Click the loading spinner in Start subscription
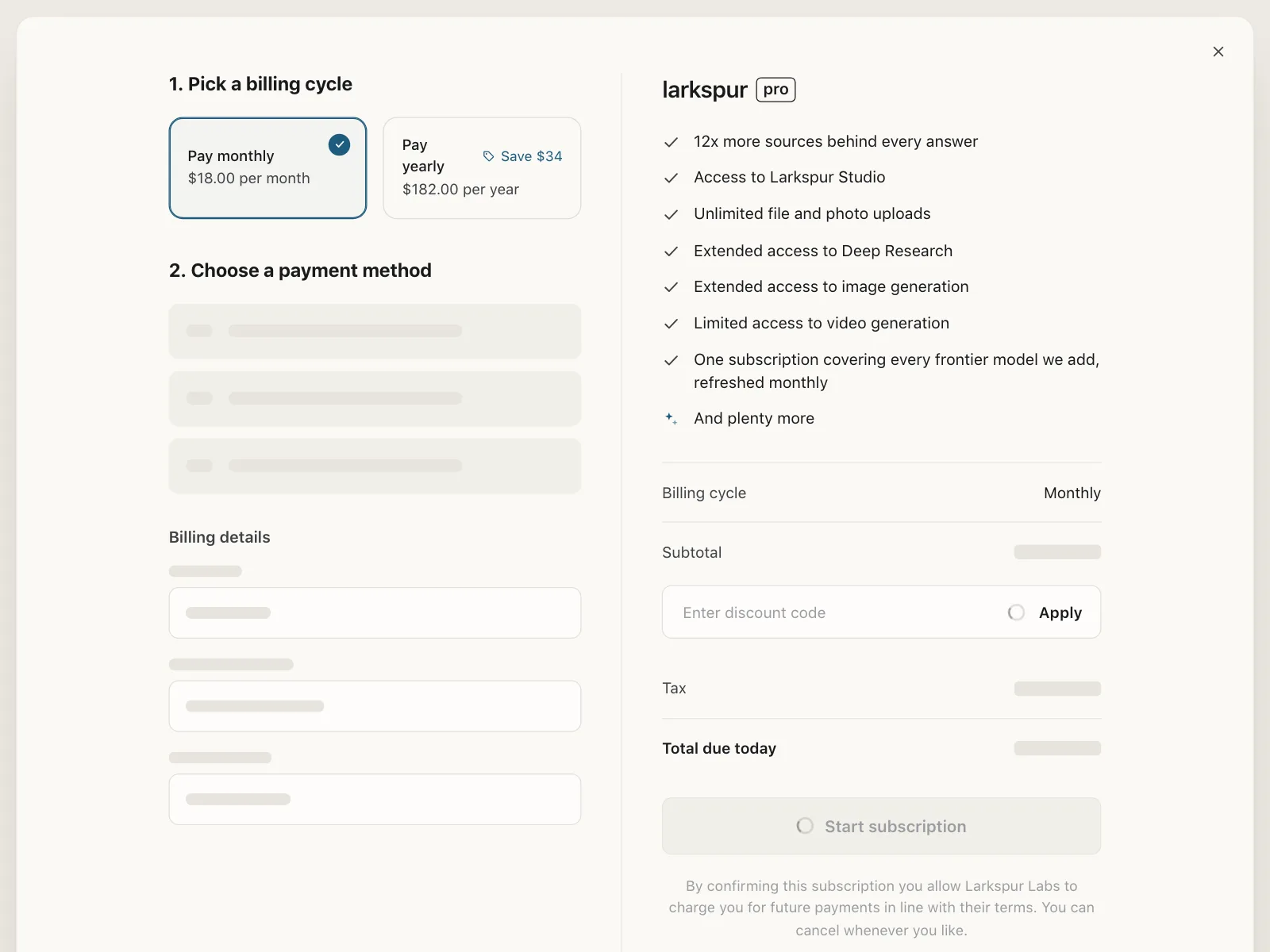Viewport: 1270px width, 952px height. click(805, 826)
